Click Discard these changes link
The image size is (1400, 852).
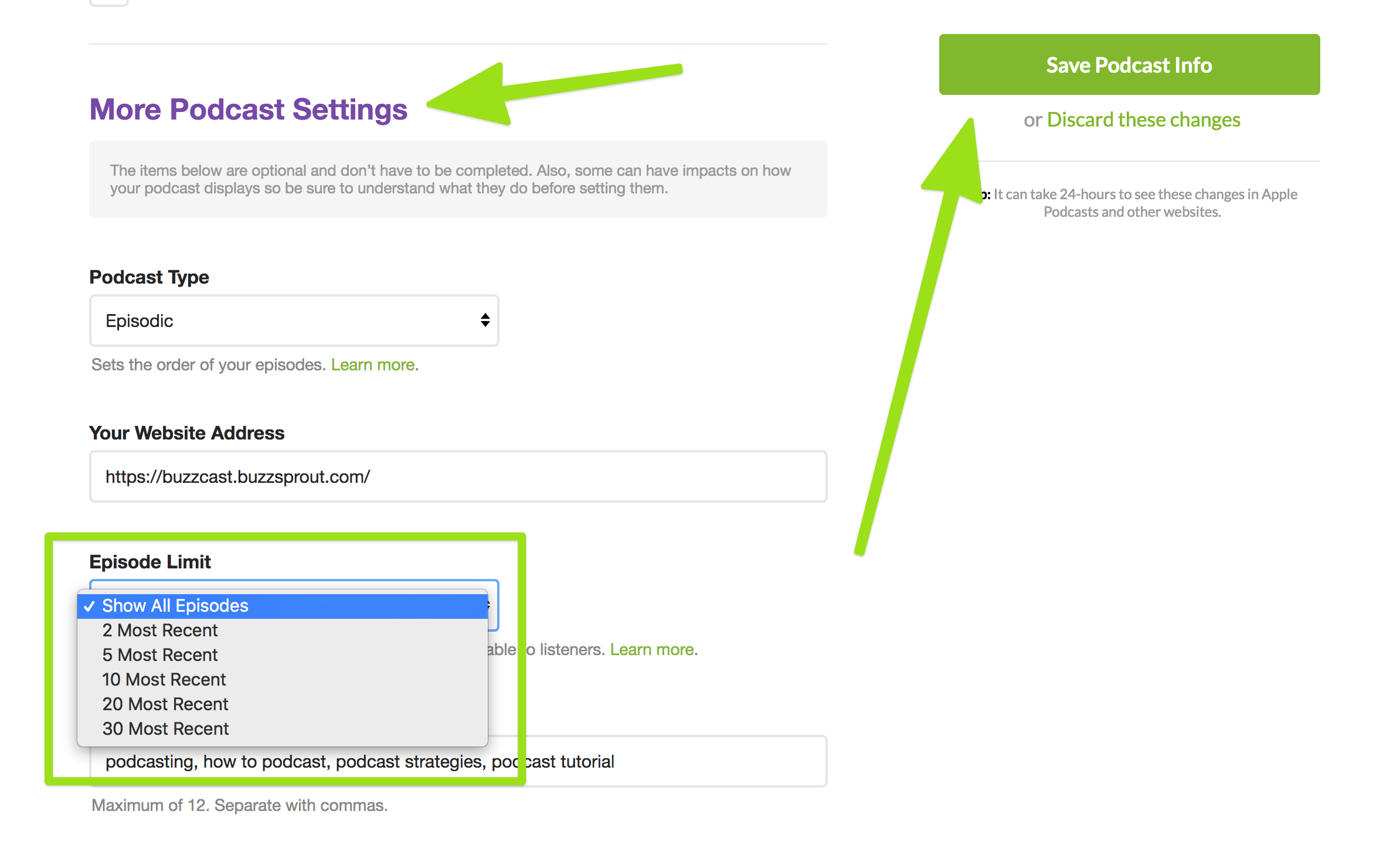click(1143, 120)
